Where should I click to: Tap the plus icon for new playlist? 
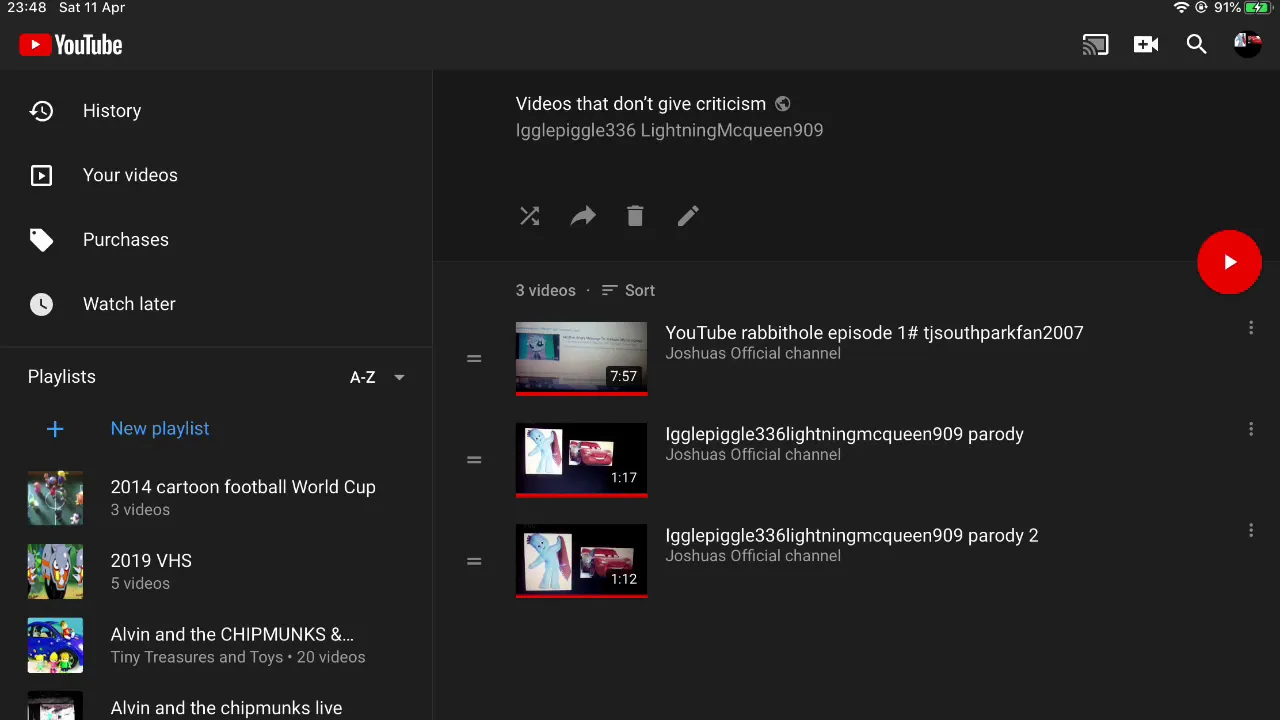[55, 429]
